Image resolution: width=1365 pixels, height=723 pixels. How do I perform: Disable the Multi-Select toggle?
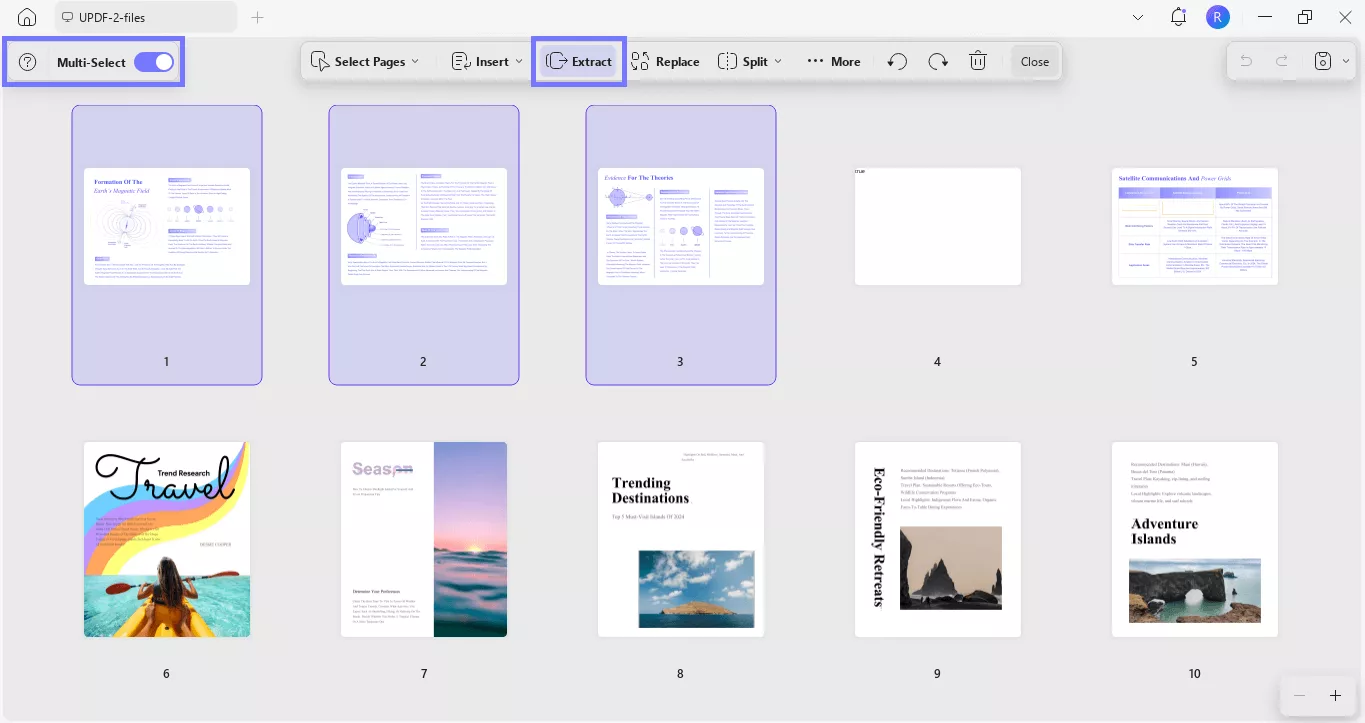tap(153, 61)
